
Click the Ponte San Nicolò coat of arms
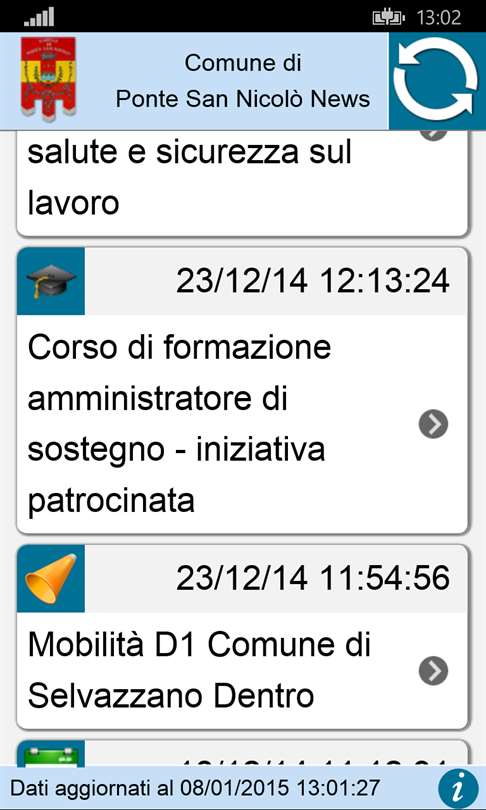[x=49, y=79]
